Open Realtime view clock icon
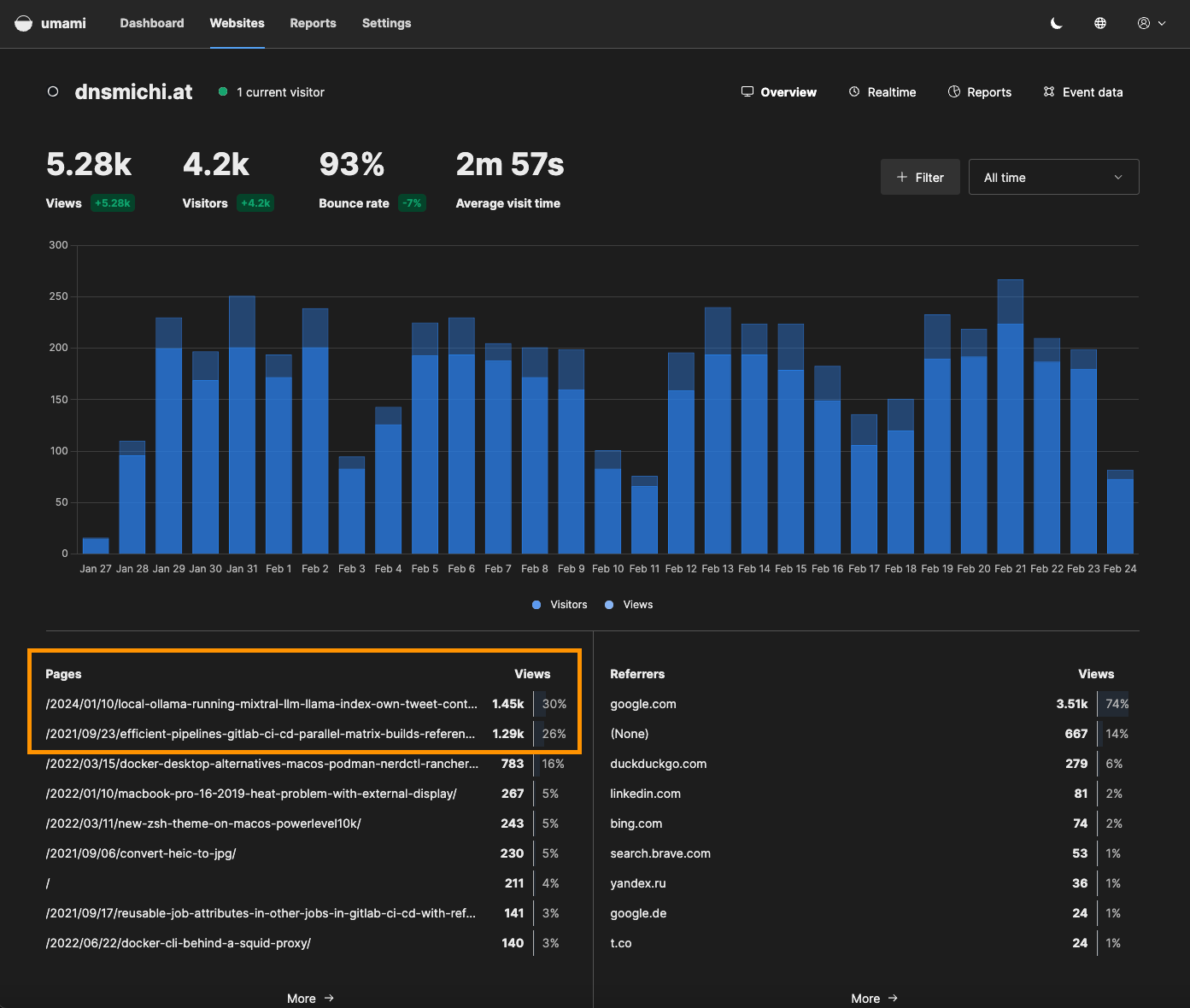 tap(854, 91)
